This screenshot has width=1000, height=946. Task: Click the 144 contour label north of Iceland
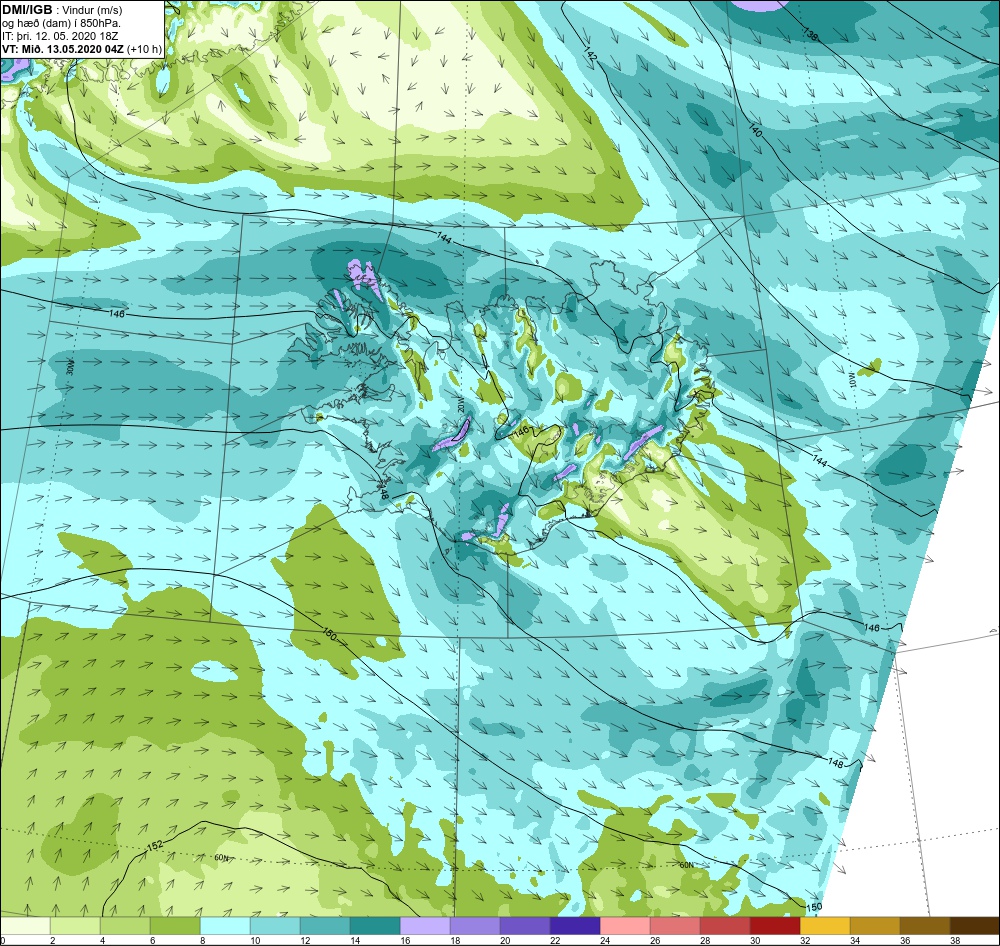pyautogui.click(x=445, y=237)
